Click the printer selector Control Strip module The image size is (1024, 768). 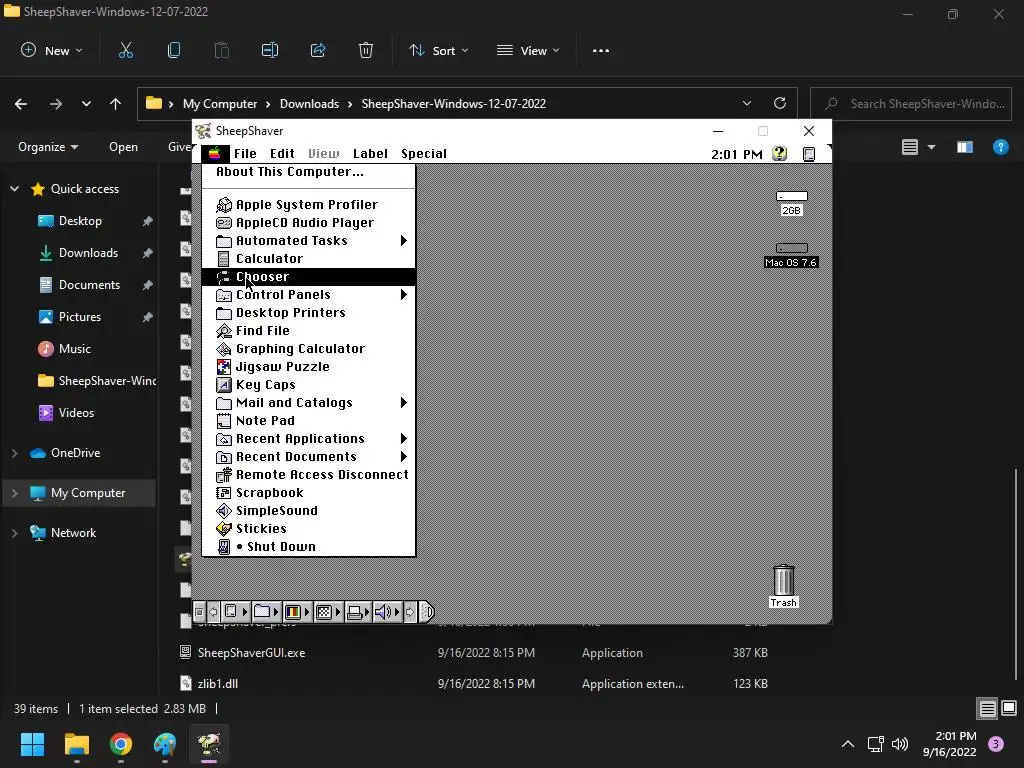(358, 612)
